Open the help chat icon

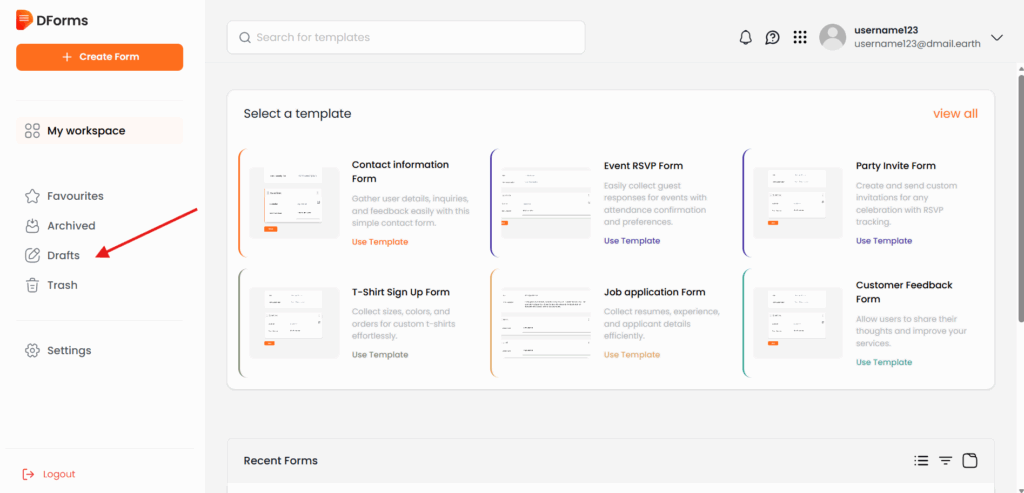click(772, 38)
